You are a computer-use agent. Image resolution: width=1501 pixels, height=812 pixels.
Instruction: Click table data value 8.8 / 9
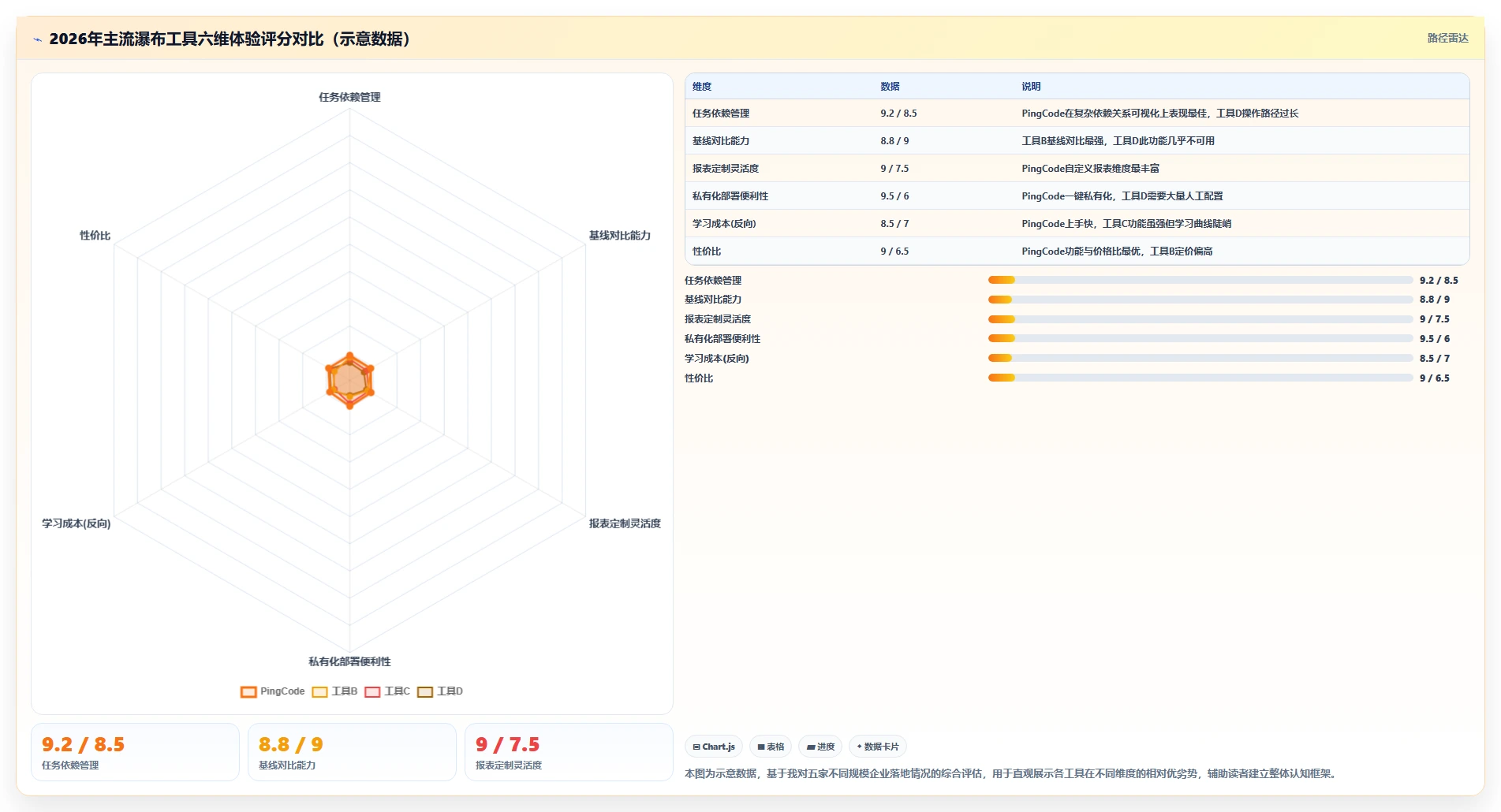(x=894, y=141)
